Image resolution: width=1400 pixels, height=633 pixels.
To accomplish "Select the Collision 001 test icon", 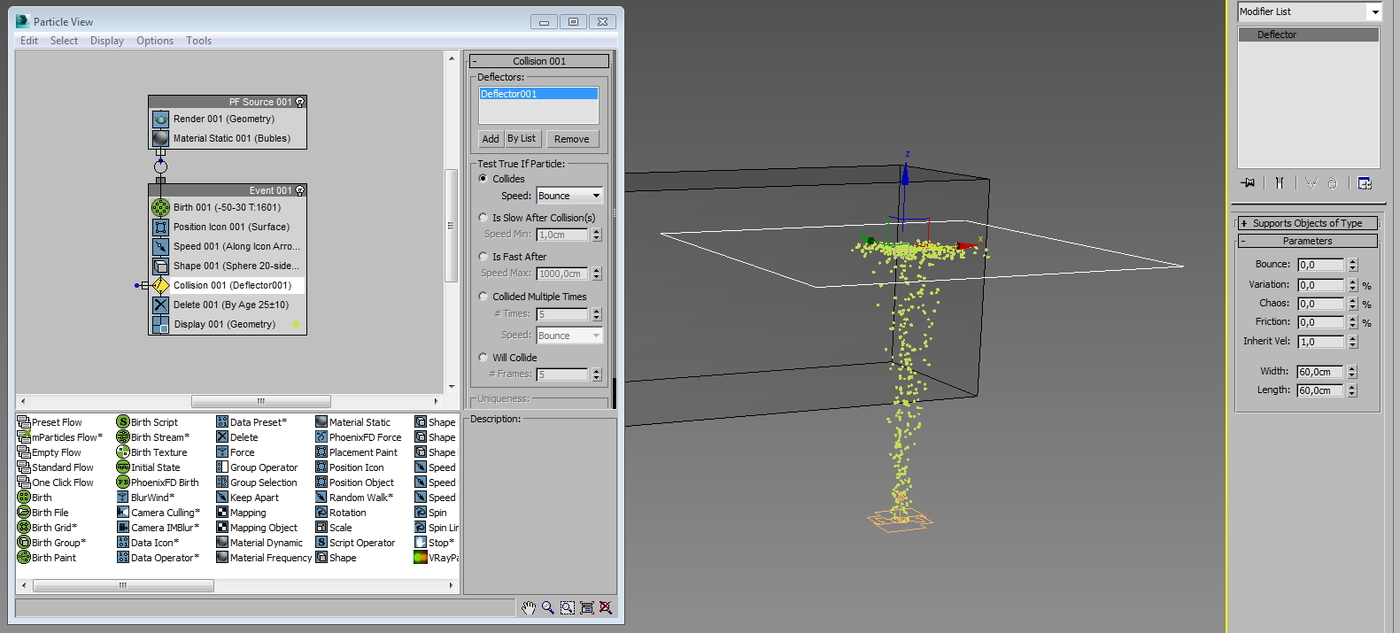I will [x=160, y=285].
